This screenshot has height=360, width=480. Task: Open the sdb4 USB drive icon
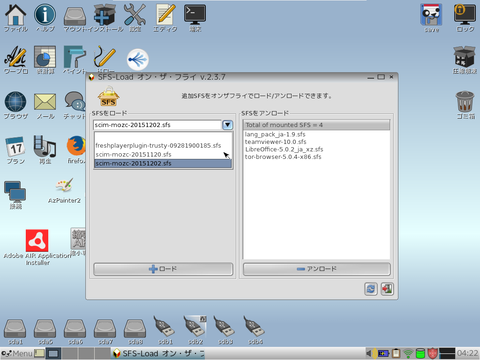[254, 327]
